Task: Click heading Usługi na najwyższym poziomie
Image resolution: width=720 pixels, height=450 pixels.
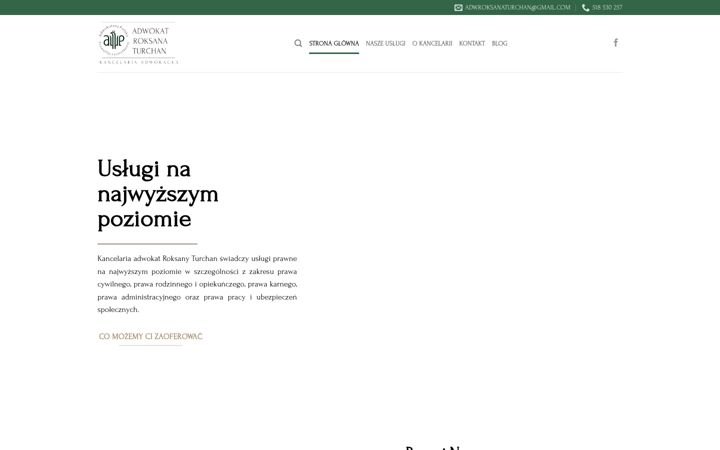Action: point(158,194)
